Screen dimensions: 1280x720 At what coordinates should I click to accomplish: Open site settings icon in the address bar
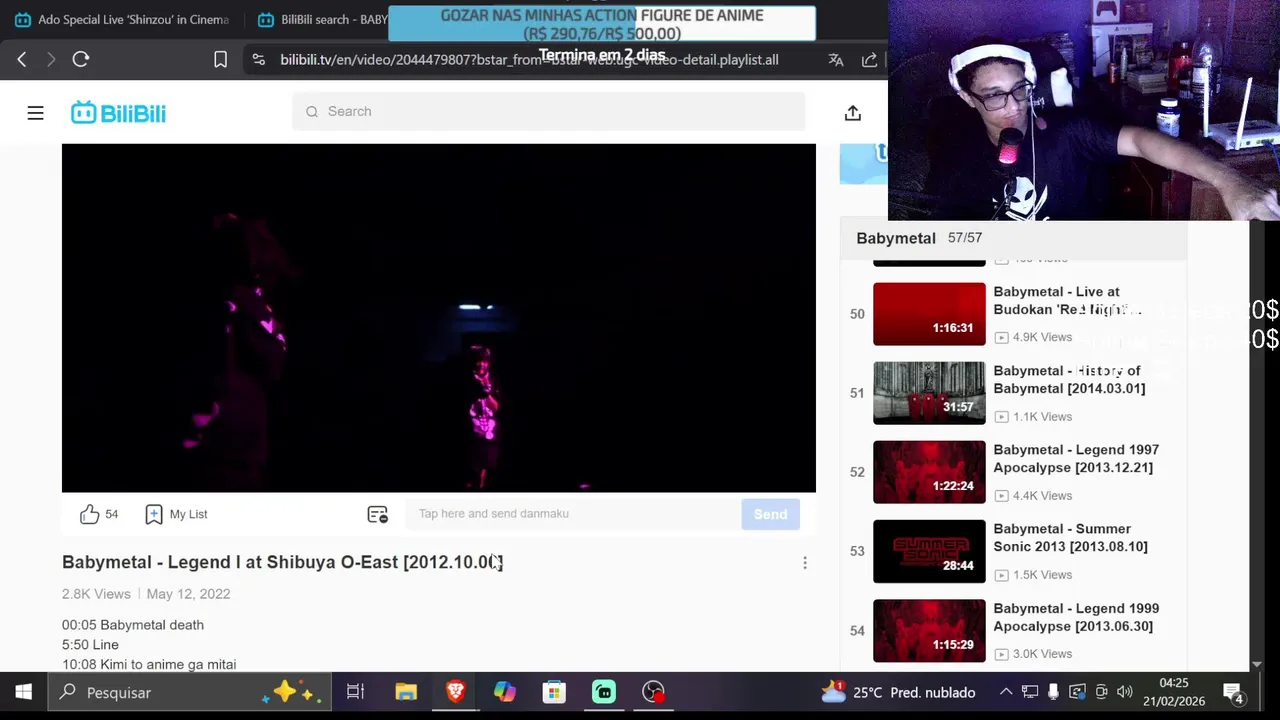tap(259, 59)
